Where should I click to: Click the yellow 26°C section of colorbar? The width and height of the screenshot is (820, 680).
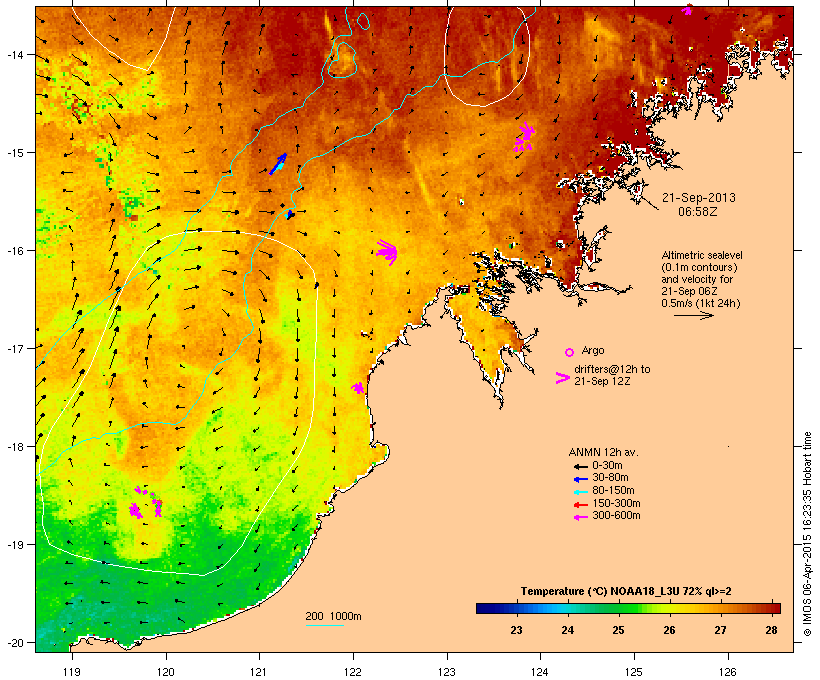click(x=669, y=608)
